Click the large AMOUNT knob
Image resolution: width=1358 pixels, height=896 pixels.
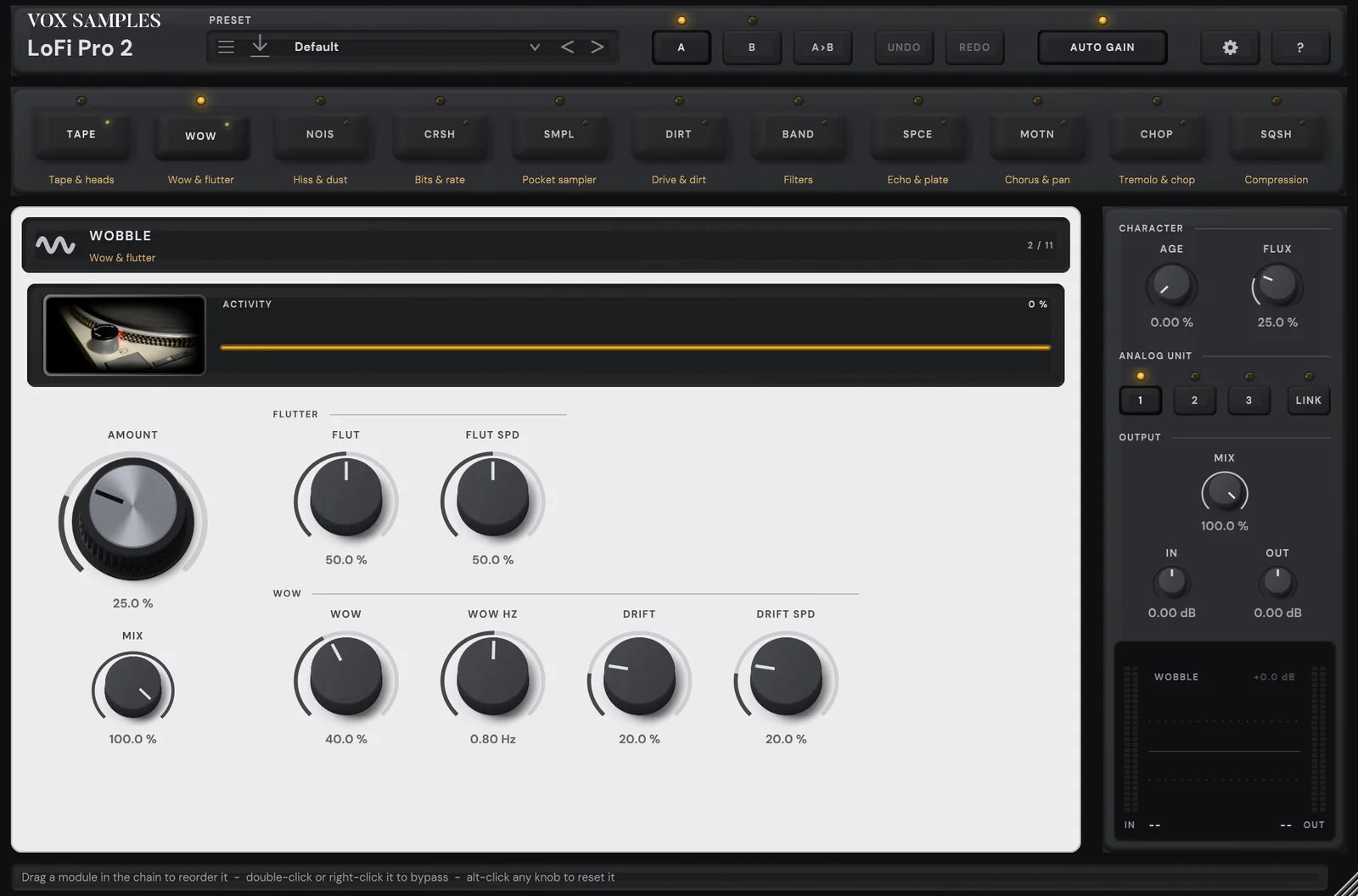point(133,516)
